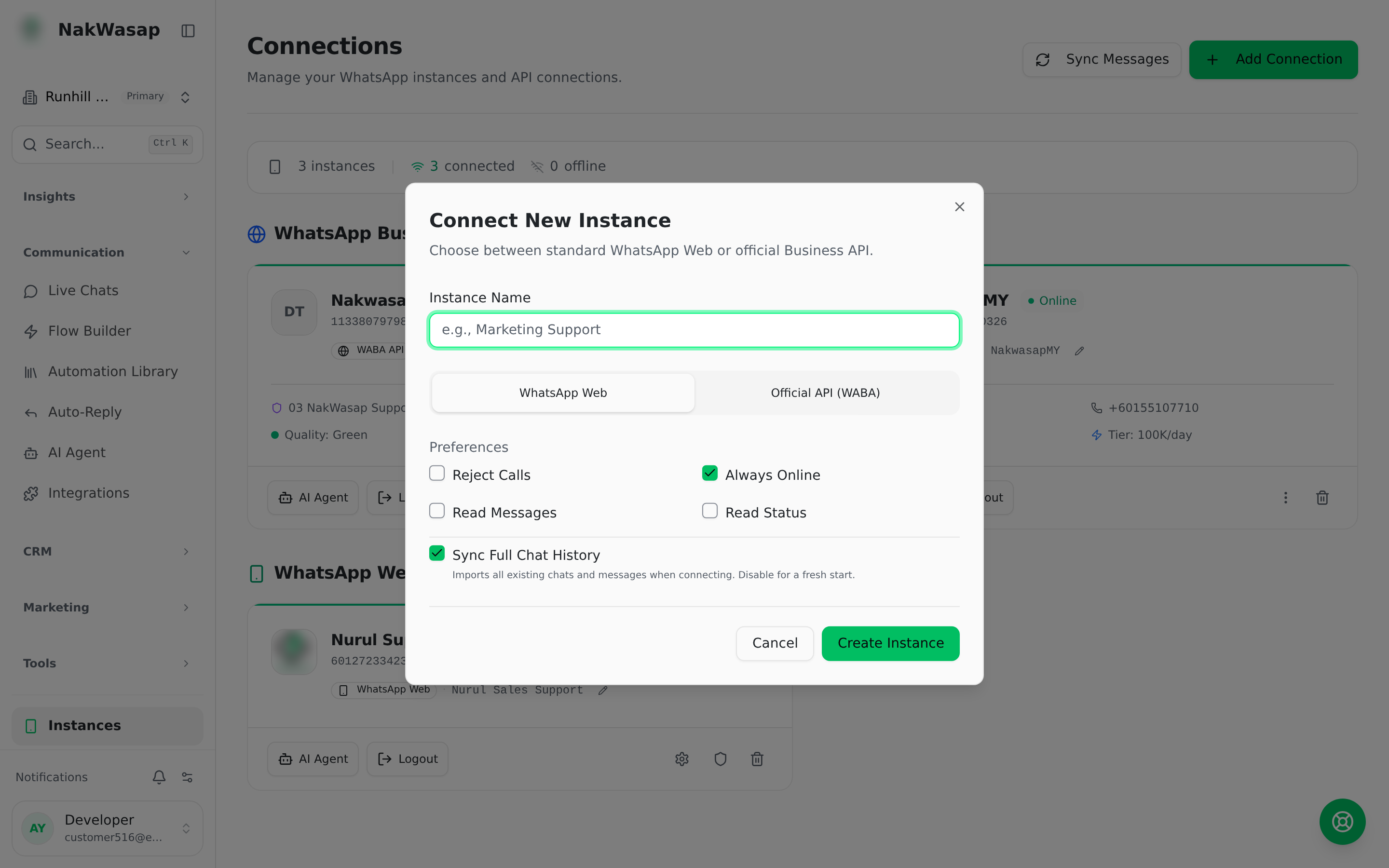Click the Instance Name input field
Screen dimensions: 1389x868
click(694, 329)
